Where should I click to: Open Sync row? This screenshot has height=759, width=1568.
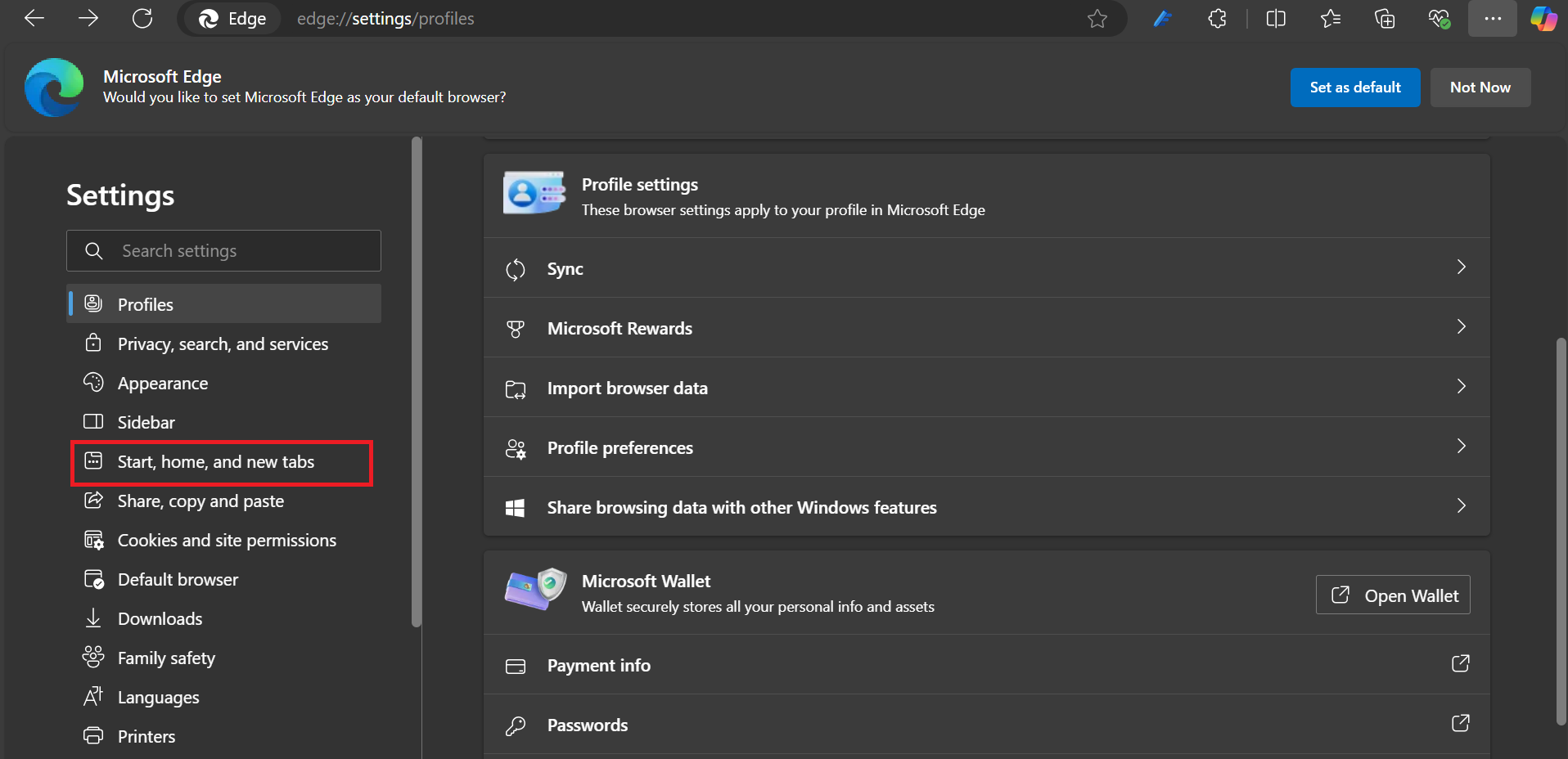point(986,268)
